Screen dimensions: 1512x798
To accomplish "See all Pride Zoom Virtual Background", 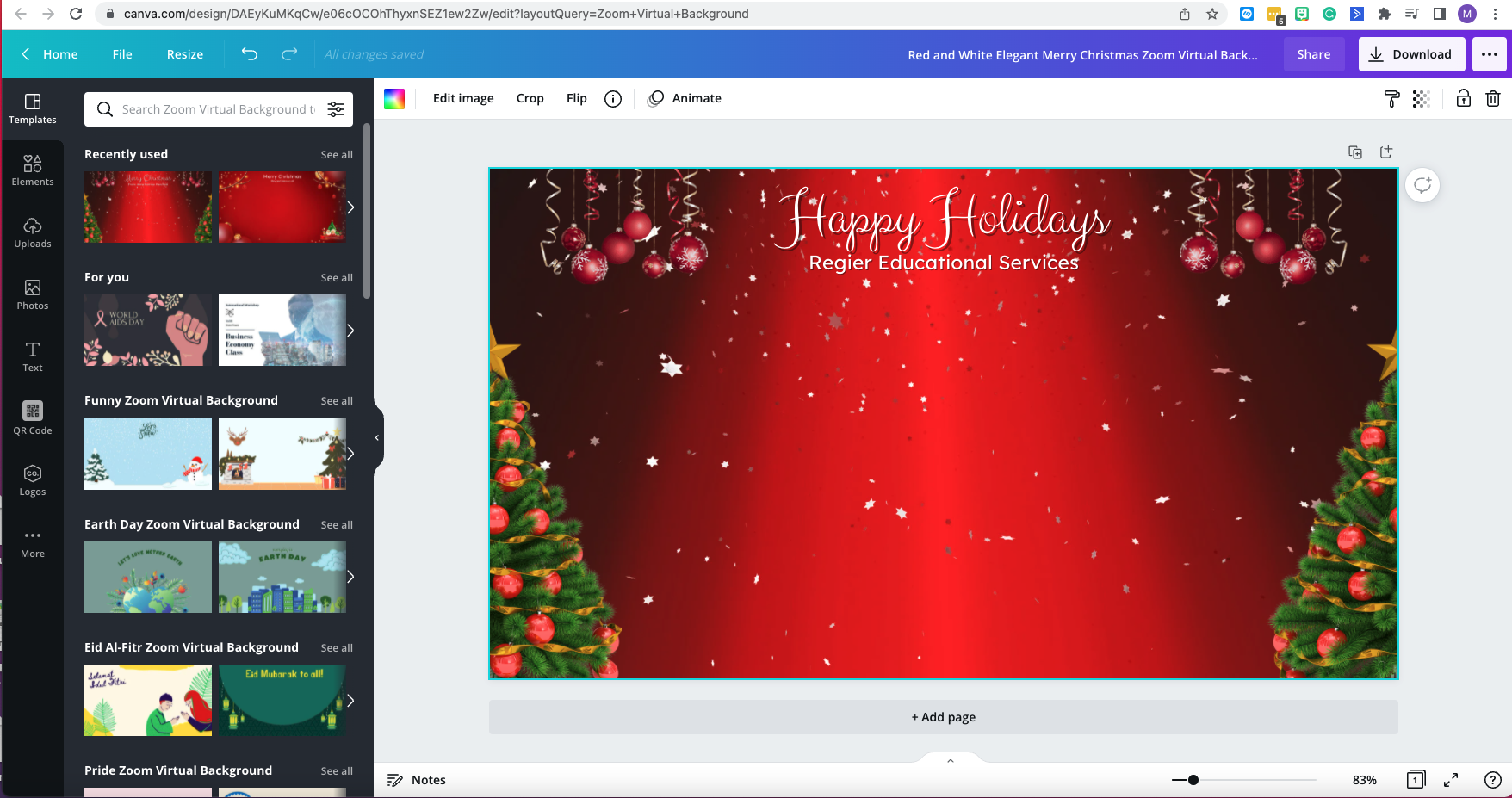I will click(337, 771).
